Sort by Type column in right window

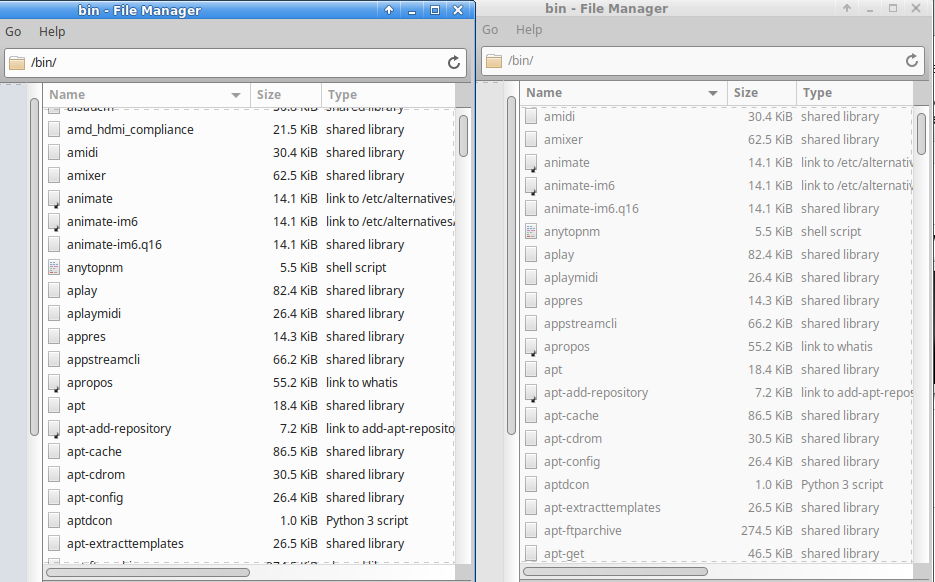[854, 93]
